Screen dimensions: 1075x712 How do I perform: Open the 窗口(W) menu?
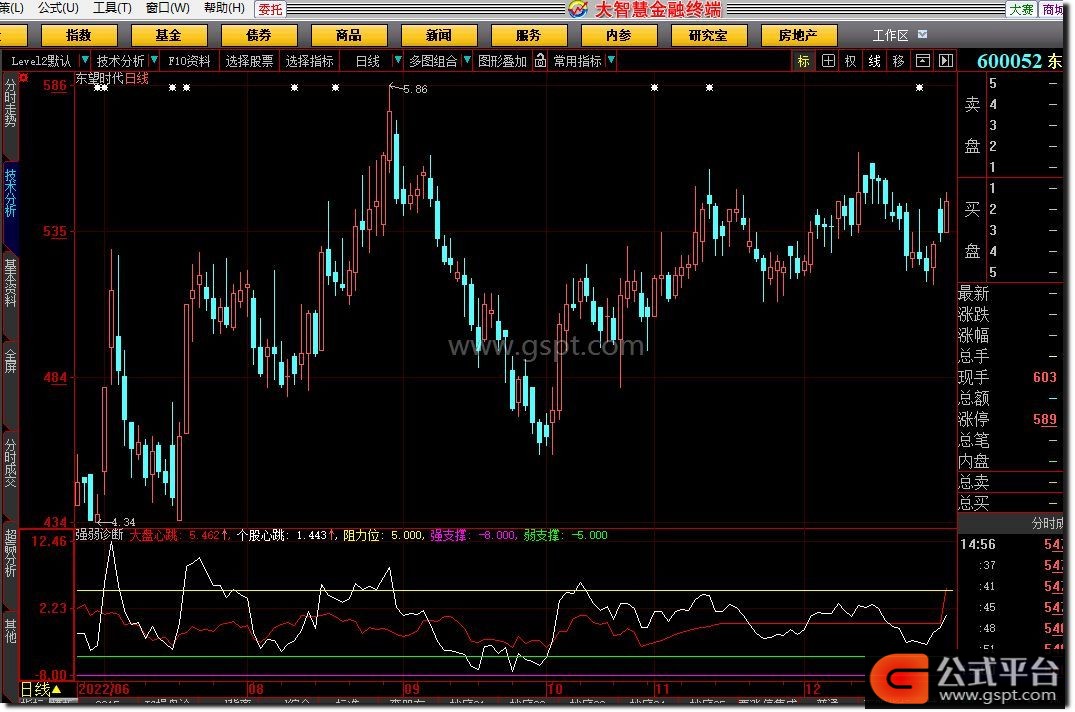coord(168,8)
